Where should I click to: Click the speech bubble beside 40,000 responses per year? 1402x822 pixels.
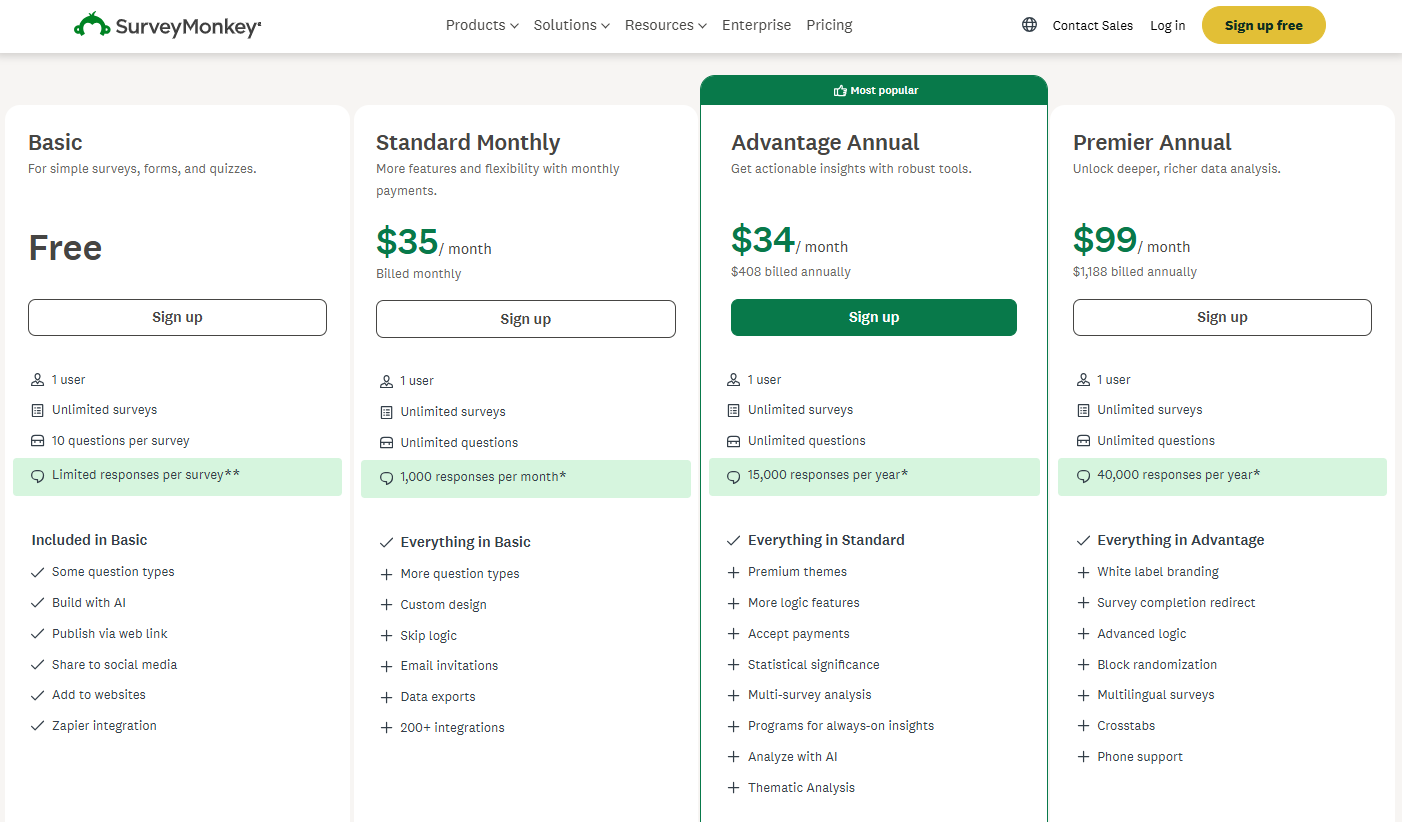(1083, 476)
